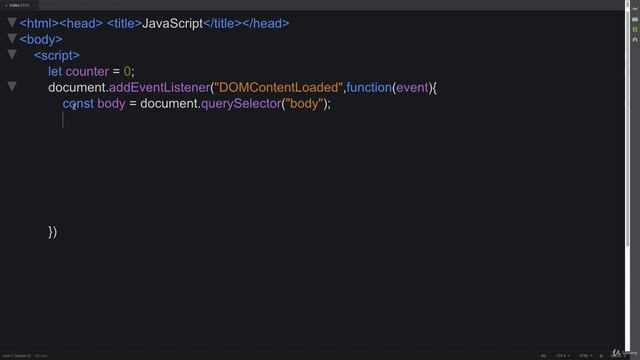The width and height of the screenshot is (640, 360).
Task: Collapse the html head line fold triangle
Action: pyautogui.click(x=12, y=22)
